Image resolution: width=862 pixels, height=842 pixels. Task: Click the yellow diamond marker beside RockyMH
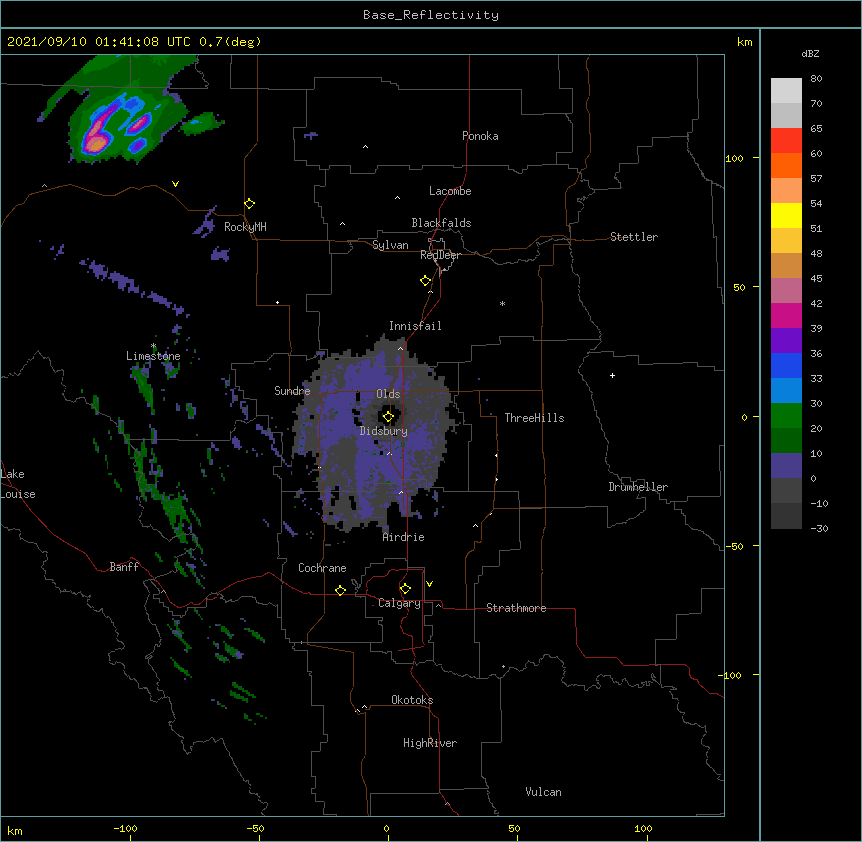[x=249, y=204]
